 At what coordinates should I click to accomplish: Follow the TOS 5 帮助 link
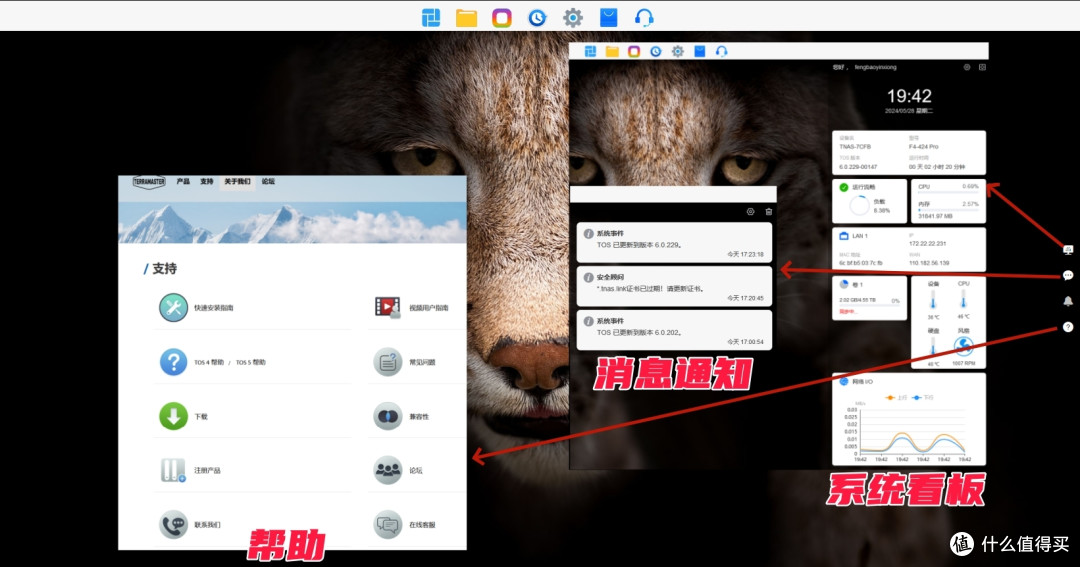point(251,362)
